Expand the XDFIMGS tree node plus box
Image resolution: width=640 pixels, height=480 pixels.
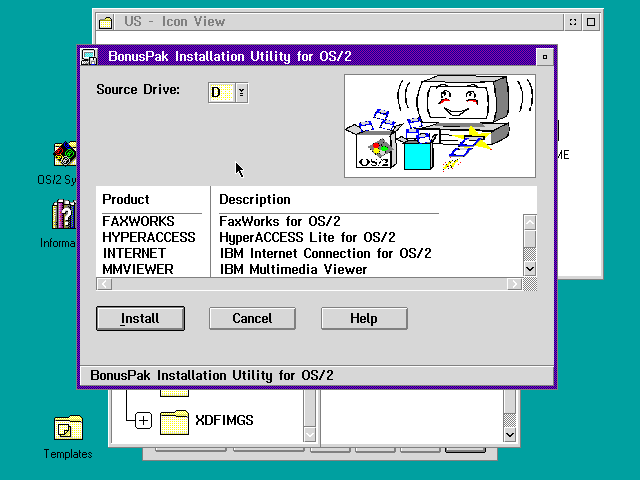[x=143, y=420]
